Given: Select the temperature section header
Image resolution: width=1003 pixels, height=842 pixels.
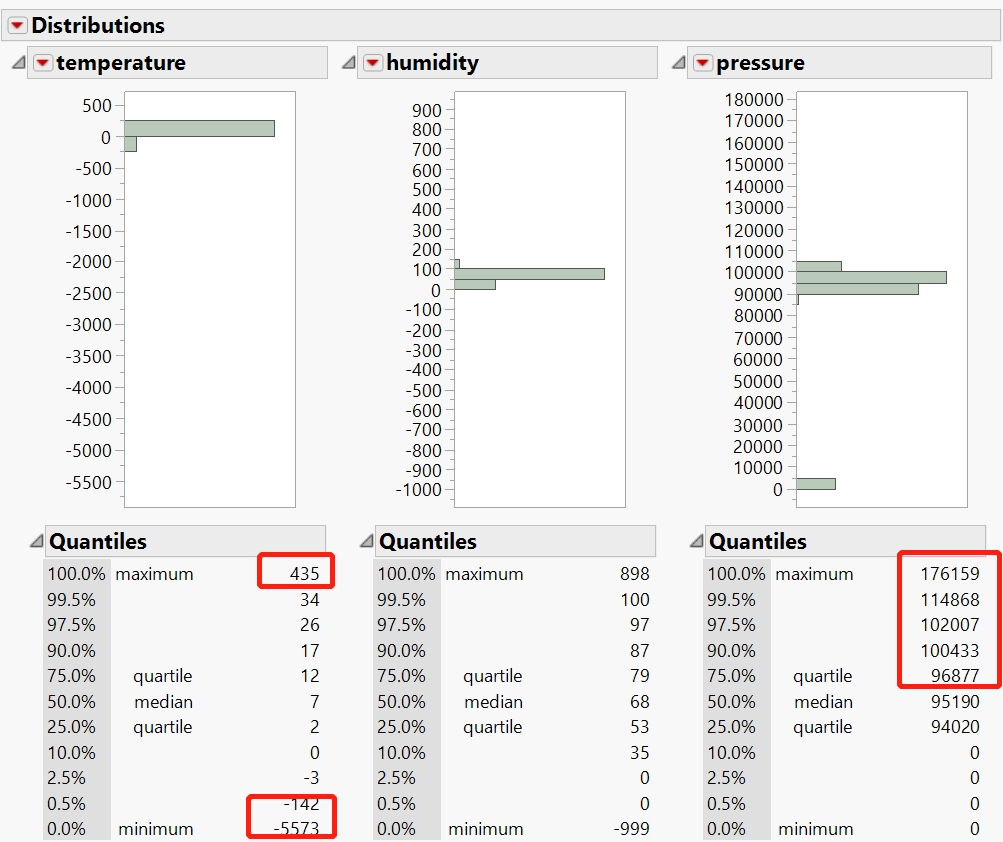Looking at the screenshot, I should coord(177,63).
